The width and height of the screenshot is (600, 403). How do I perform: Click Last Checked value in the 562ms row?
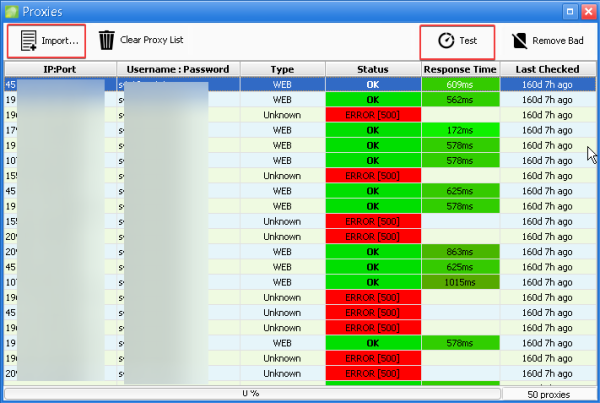tap(548, 100)
